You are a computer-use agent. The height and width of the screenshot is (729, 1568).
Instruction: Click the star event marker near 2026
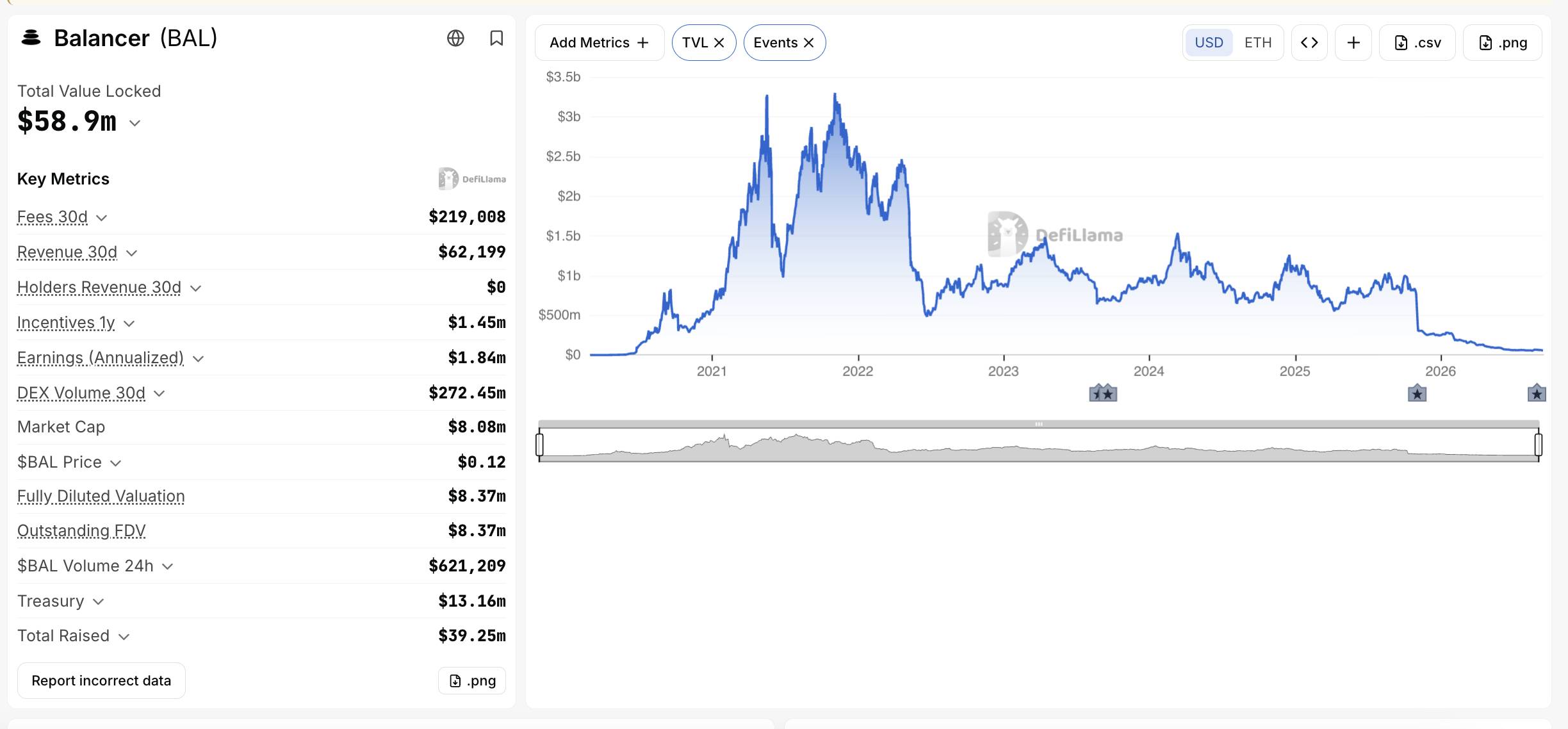(1417, 394)
